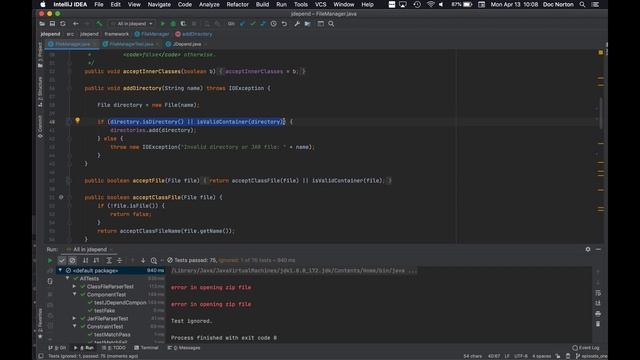Click the editor vertical scrollbar
Image resolution: width=640 pixels, height=360 pixels.
click(x=601, y=114)
